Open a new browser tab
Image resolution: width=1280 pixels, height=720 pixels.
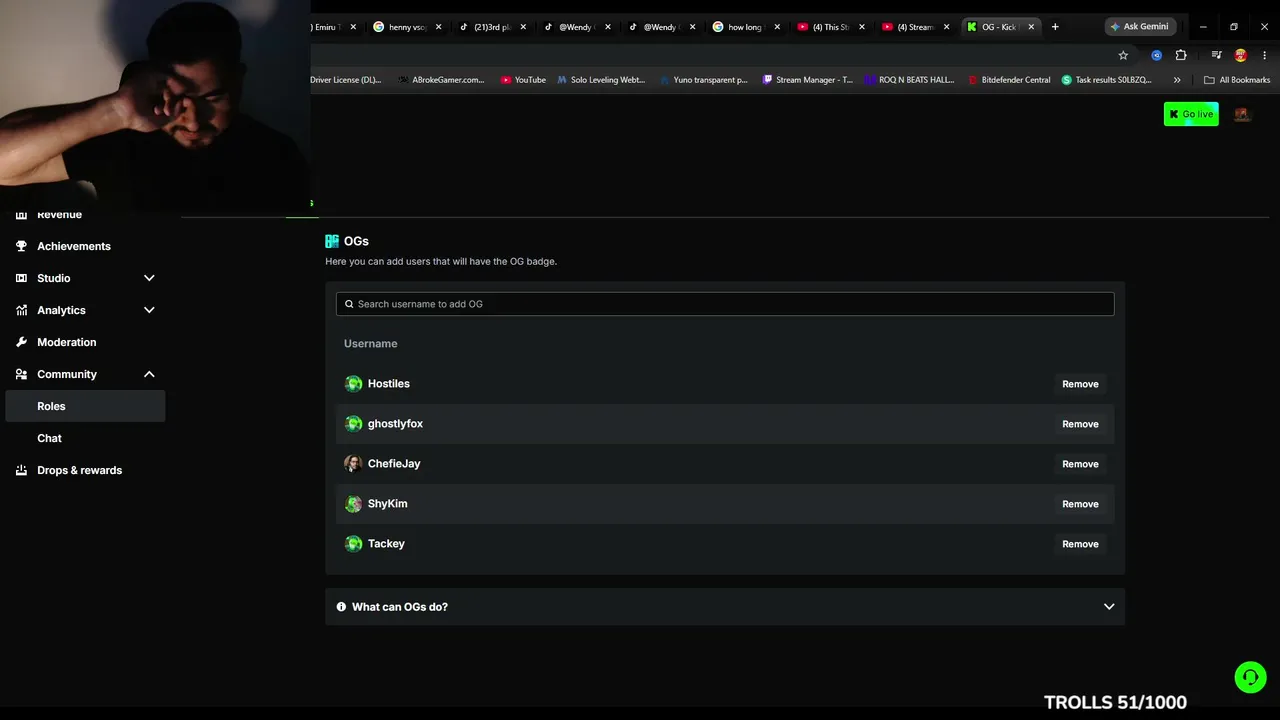click(1055, 27)
